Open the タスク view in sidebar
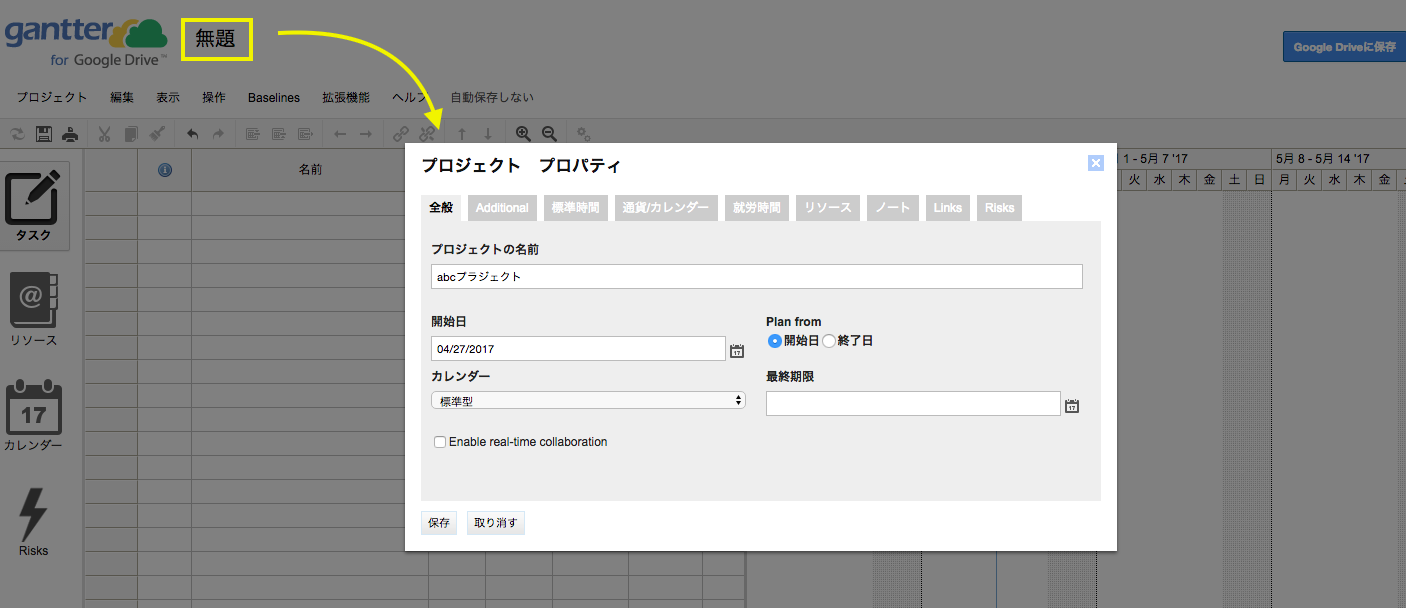This screenshot has height=608, width=1406. (x=34, y=207)
